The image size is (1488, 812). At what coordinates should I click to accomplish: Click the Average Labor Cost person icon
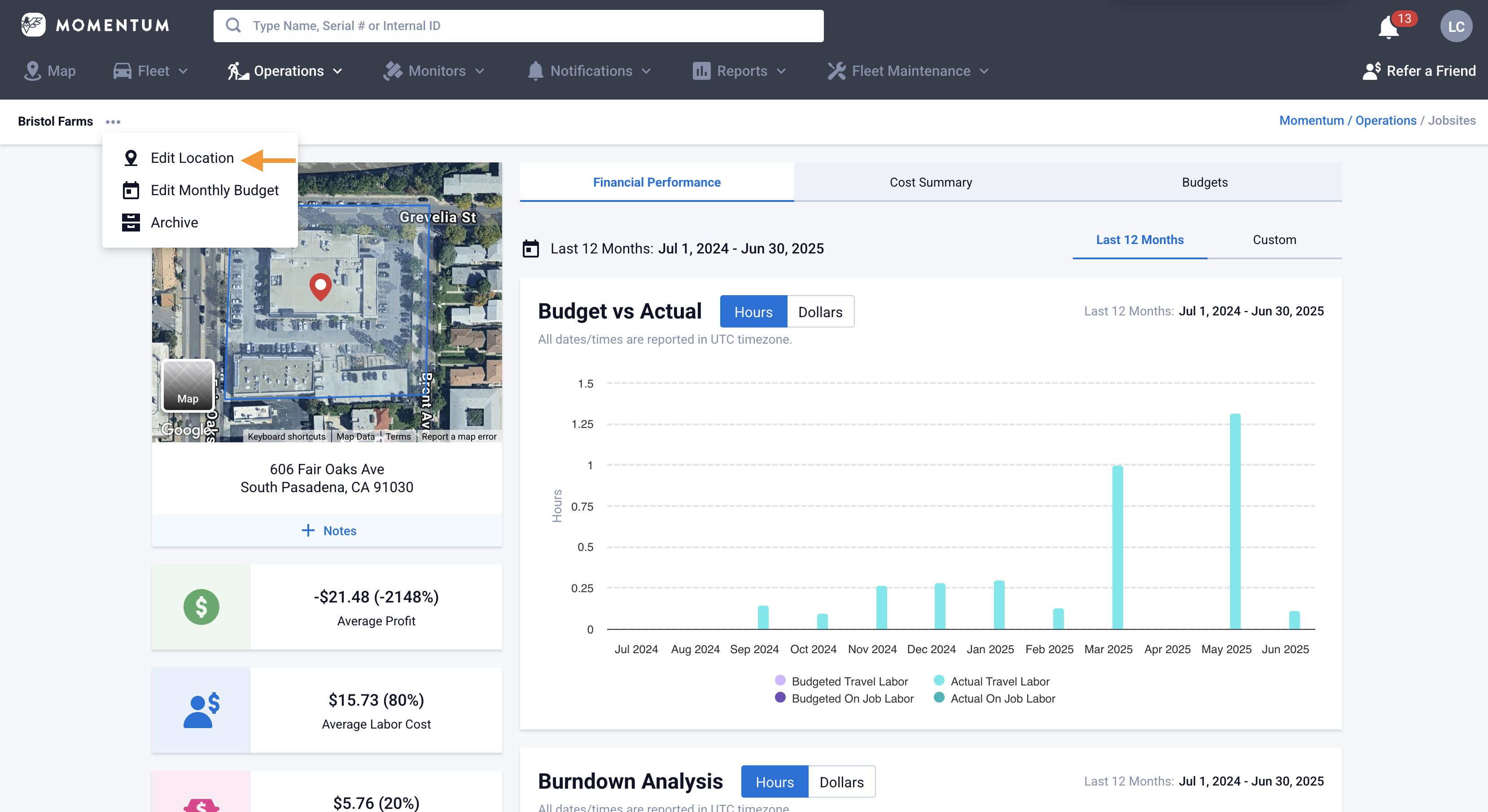pos(201,710)
